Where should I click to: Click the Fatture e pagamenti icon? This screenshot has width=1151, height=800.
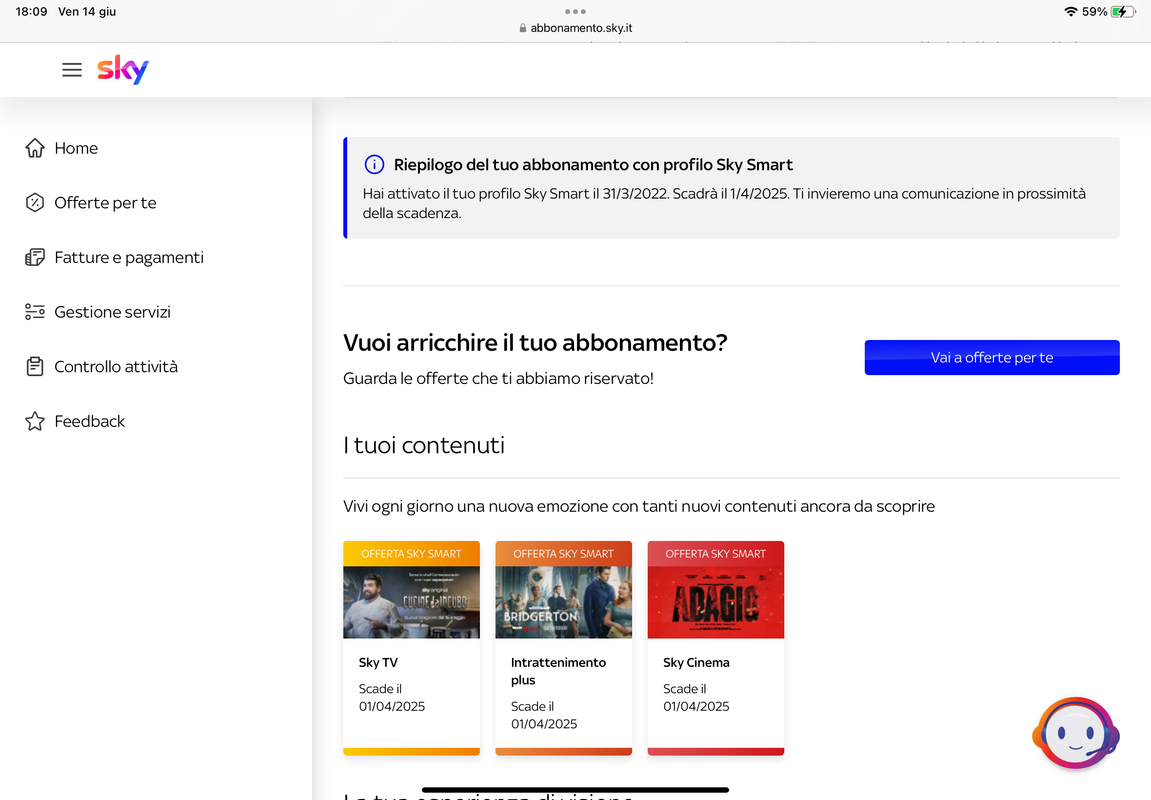pyautogui.click(x=35, y=258)
